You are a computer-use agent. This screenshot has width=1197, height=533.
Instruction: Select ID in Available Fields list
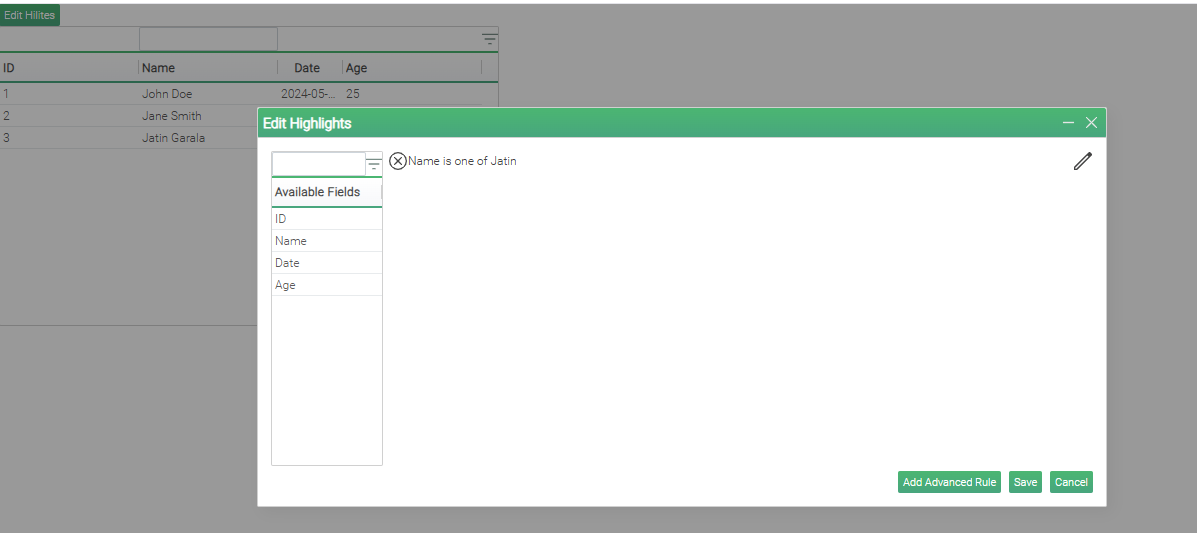coord(326,219)
